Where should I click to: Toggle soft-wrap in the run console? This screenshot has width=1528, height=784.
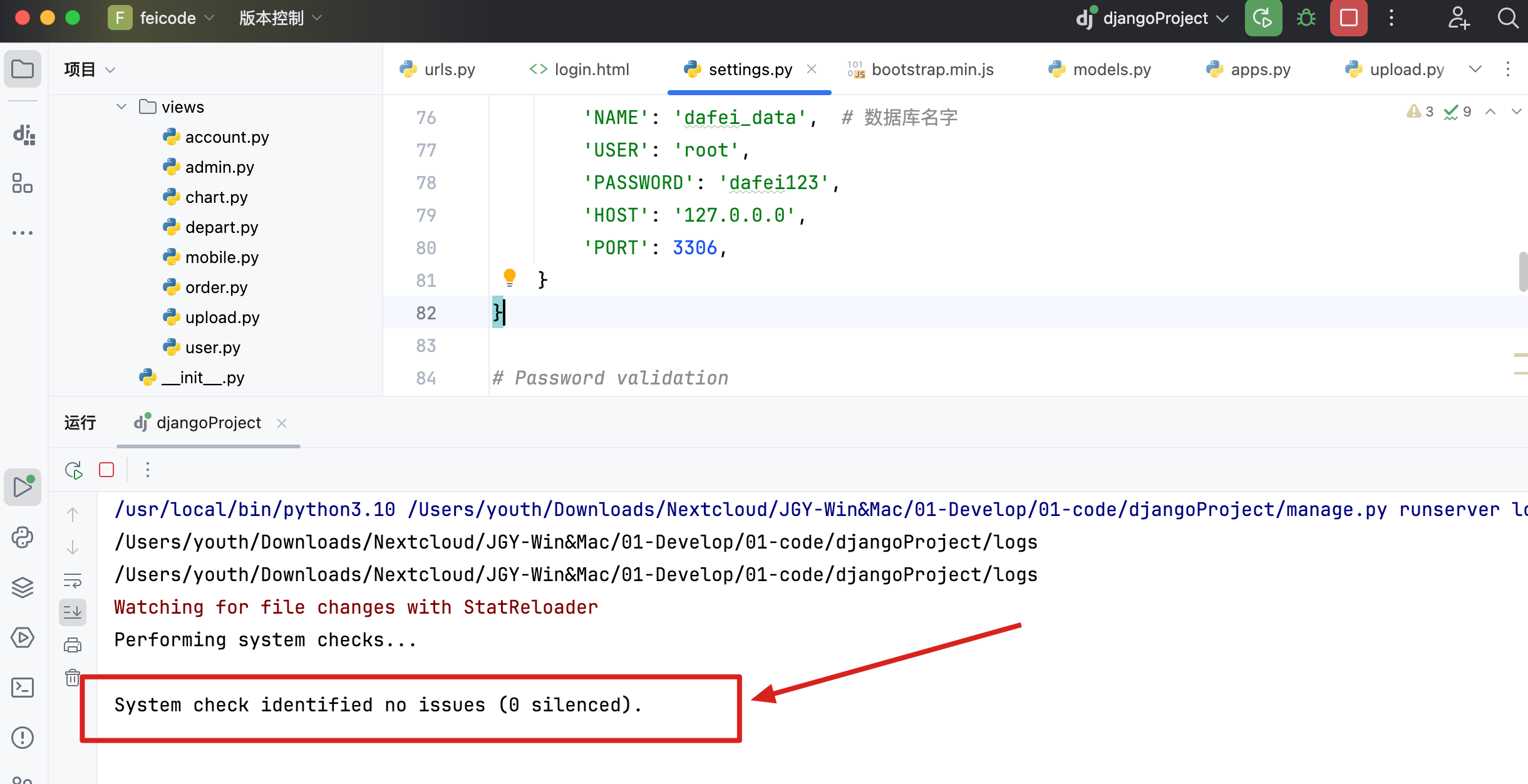tap(73, 580)
